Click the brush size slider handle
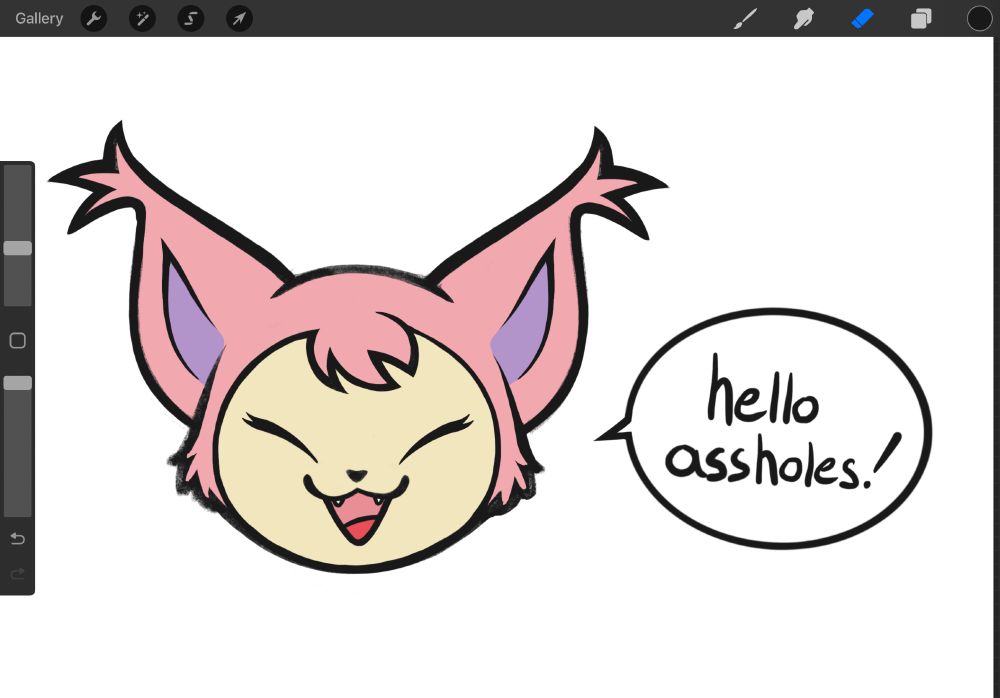The height and width of the screenshot is (698, 1000). click(18, 248)
